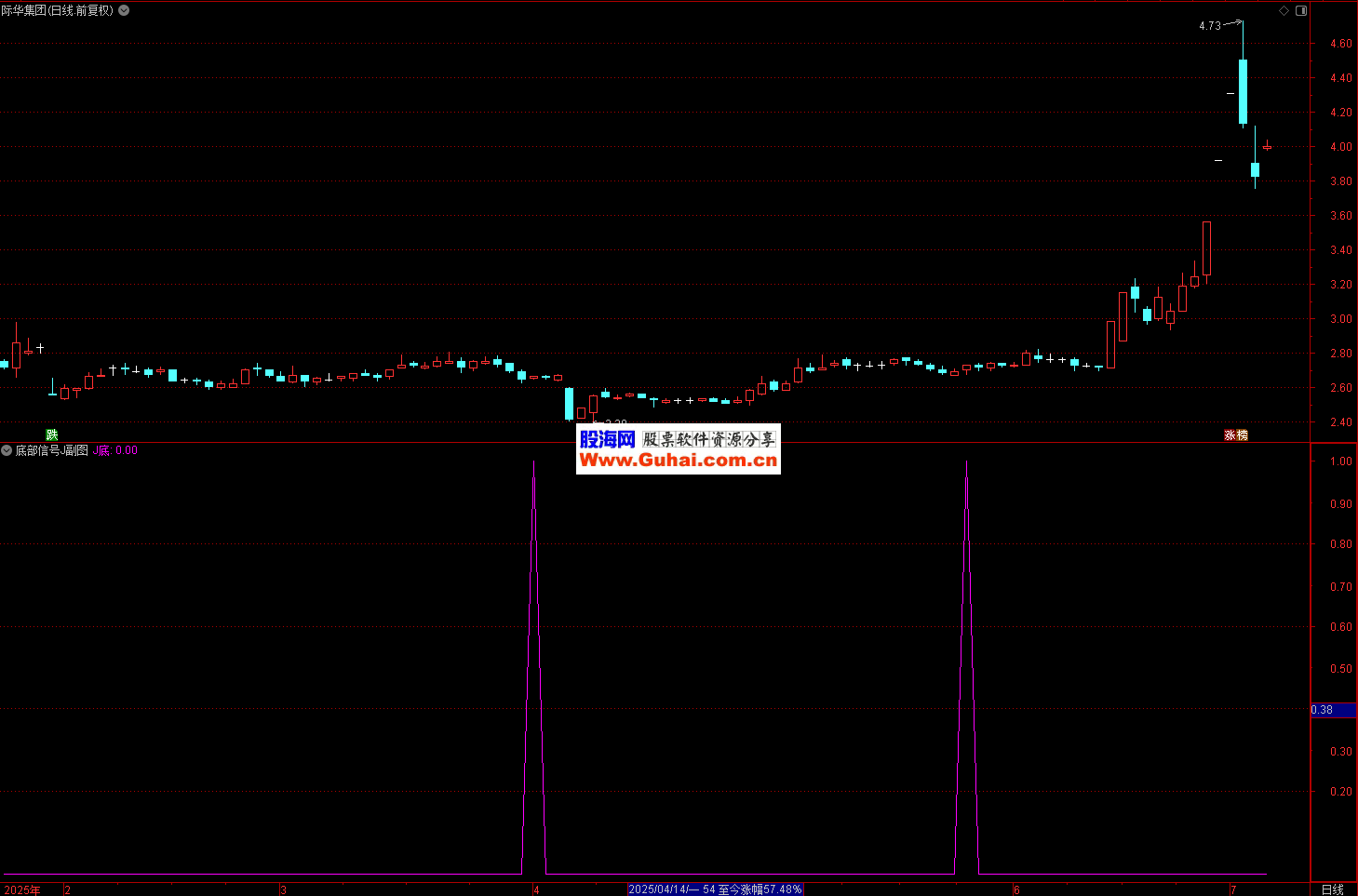Viewport: 1358px width, 896px height.
Task: Click month 4 marker on time axis
Action: pyautogui.click(x=536, y=890)
